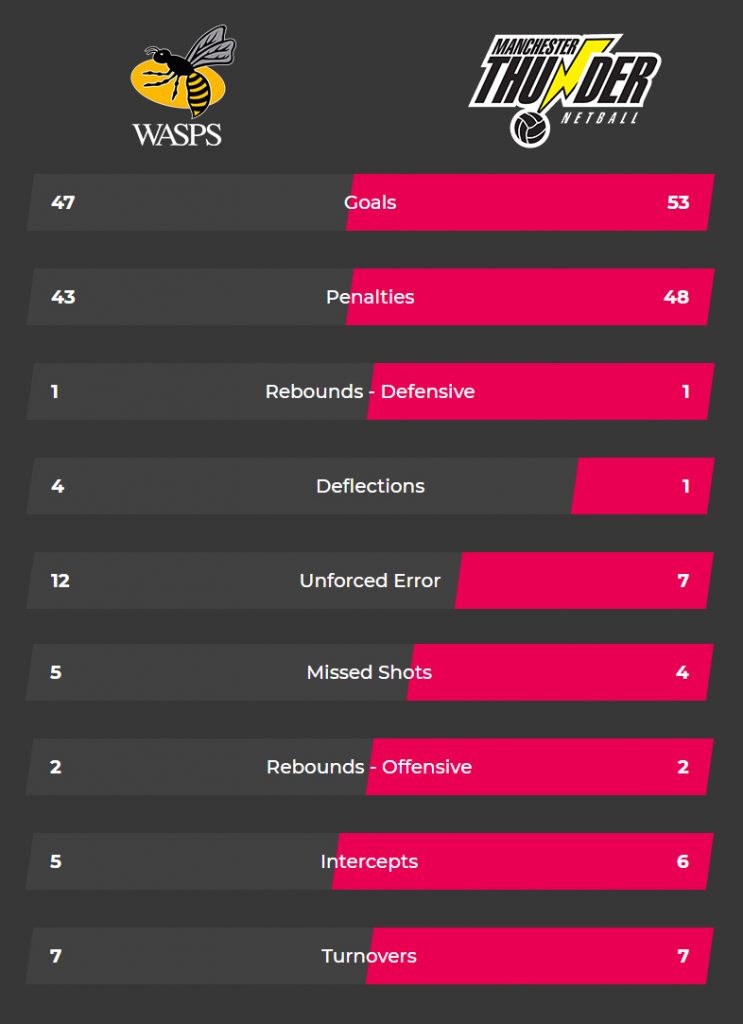Screen dimensions: 743x1024
Task: Click Thunder intercepts value 6
Action: pos(683,861)
